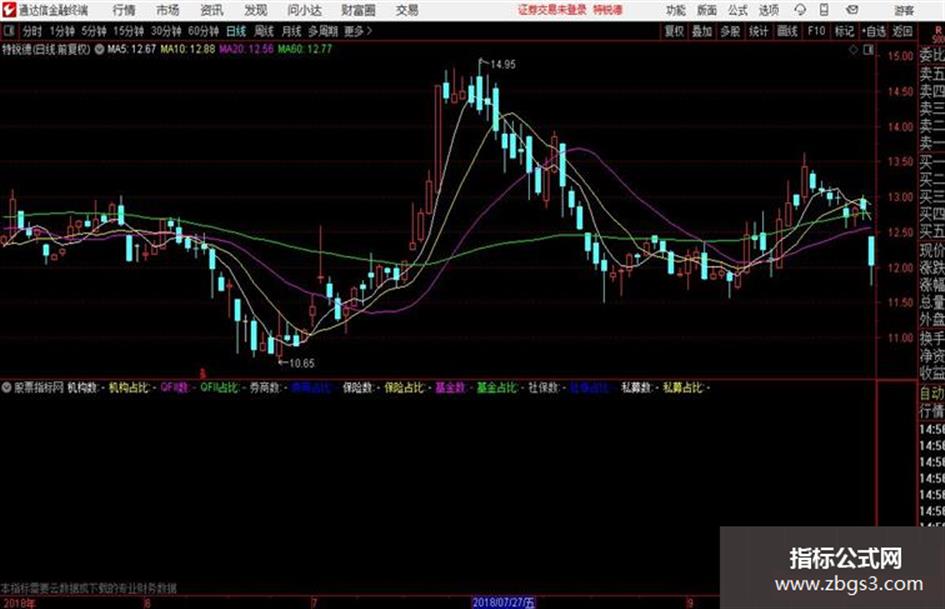Select the 30分钟 period tab
This screenshot has width=945, height=609.
click(x=166, y=31)
